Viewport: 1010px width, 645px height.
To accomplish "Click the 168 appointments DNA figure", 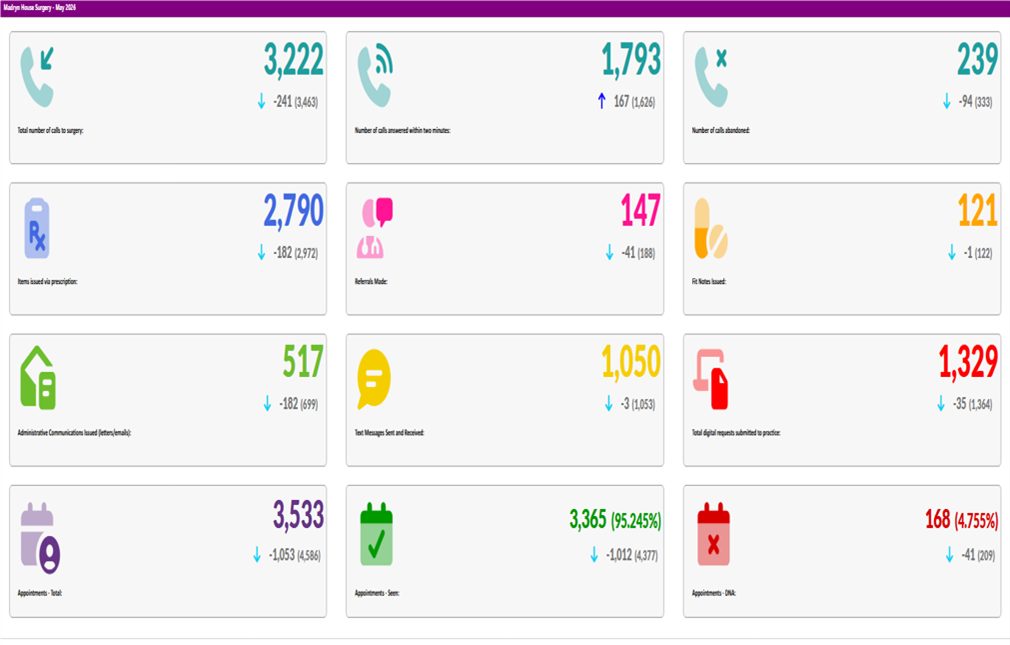I will click(938, 519).
